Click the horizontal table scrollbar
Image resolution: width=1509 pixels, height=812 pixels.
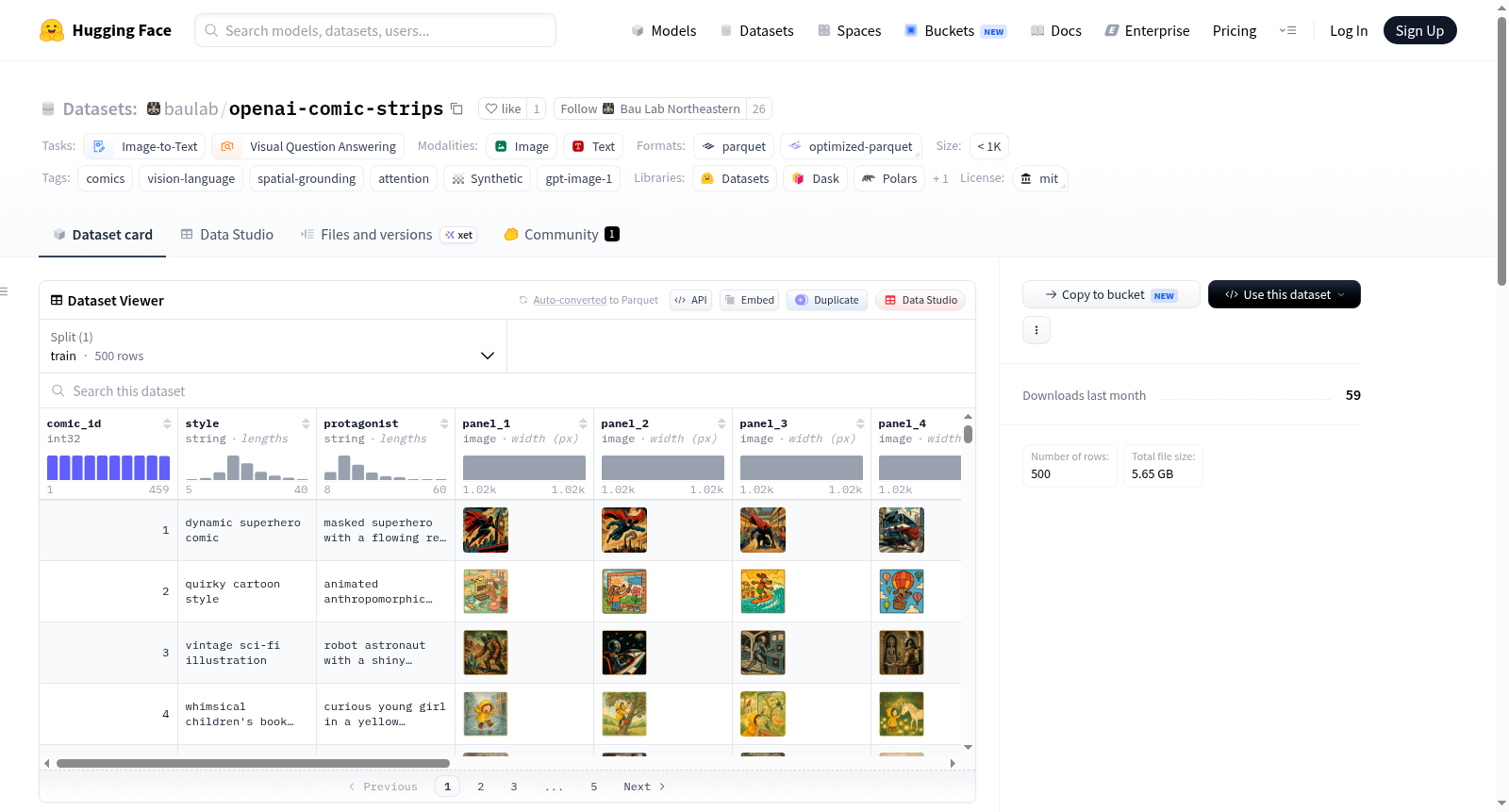pyautogui.click(x=253, y=763)
